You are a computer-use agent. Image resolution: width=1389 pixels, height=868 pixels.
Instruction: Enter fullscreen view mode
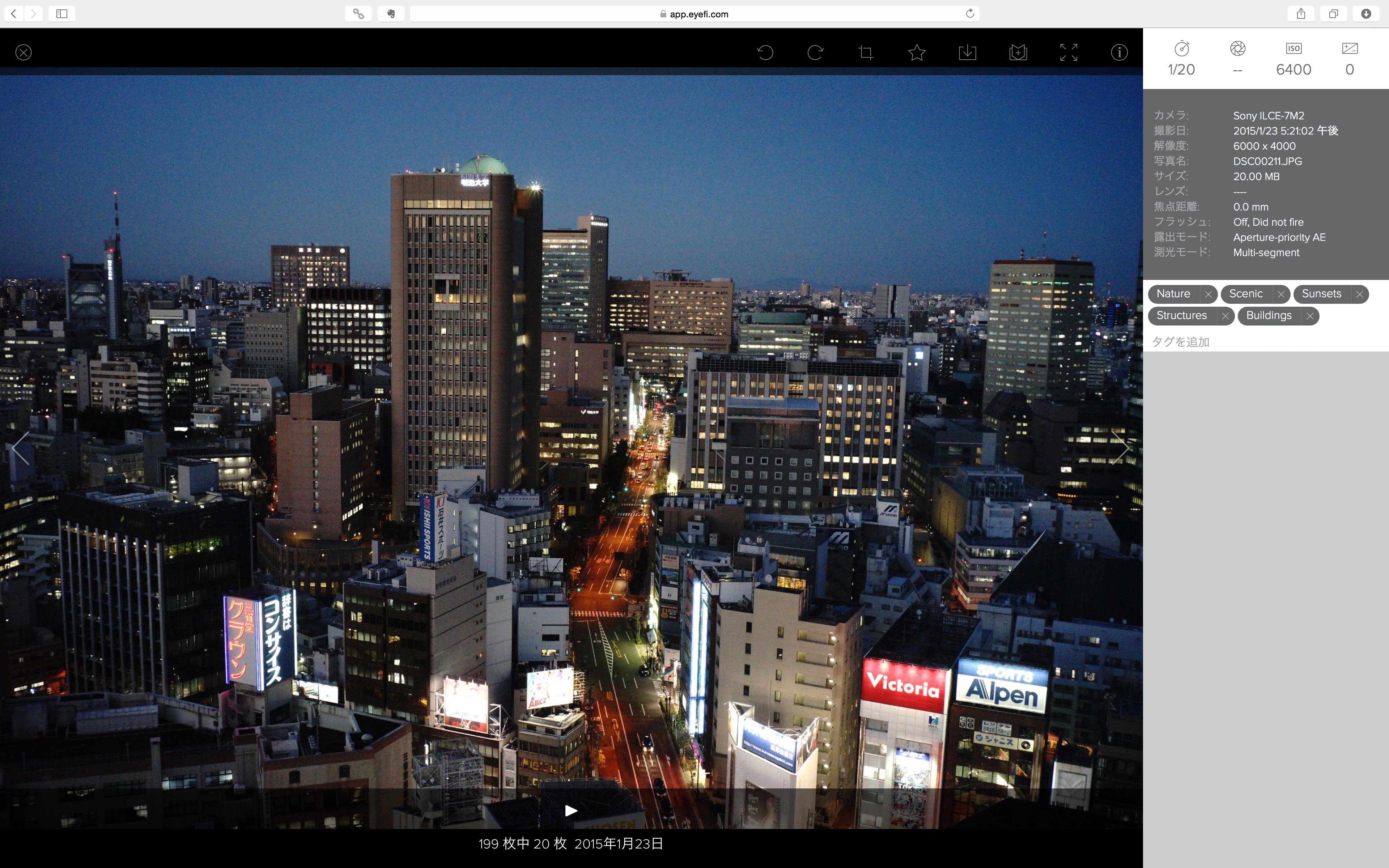point(1068,53)
